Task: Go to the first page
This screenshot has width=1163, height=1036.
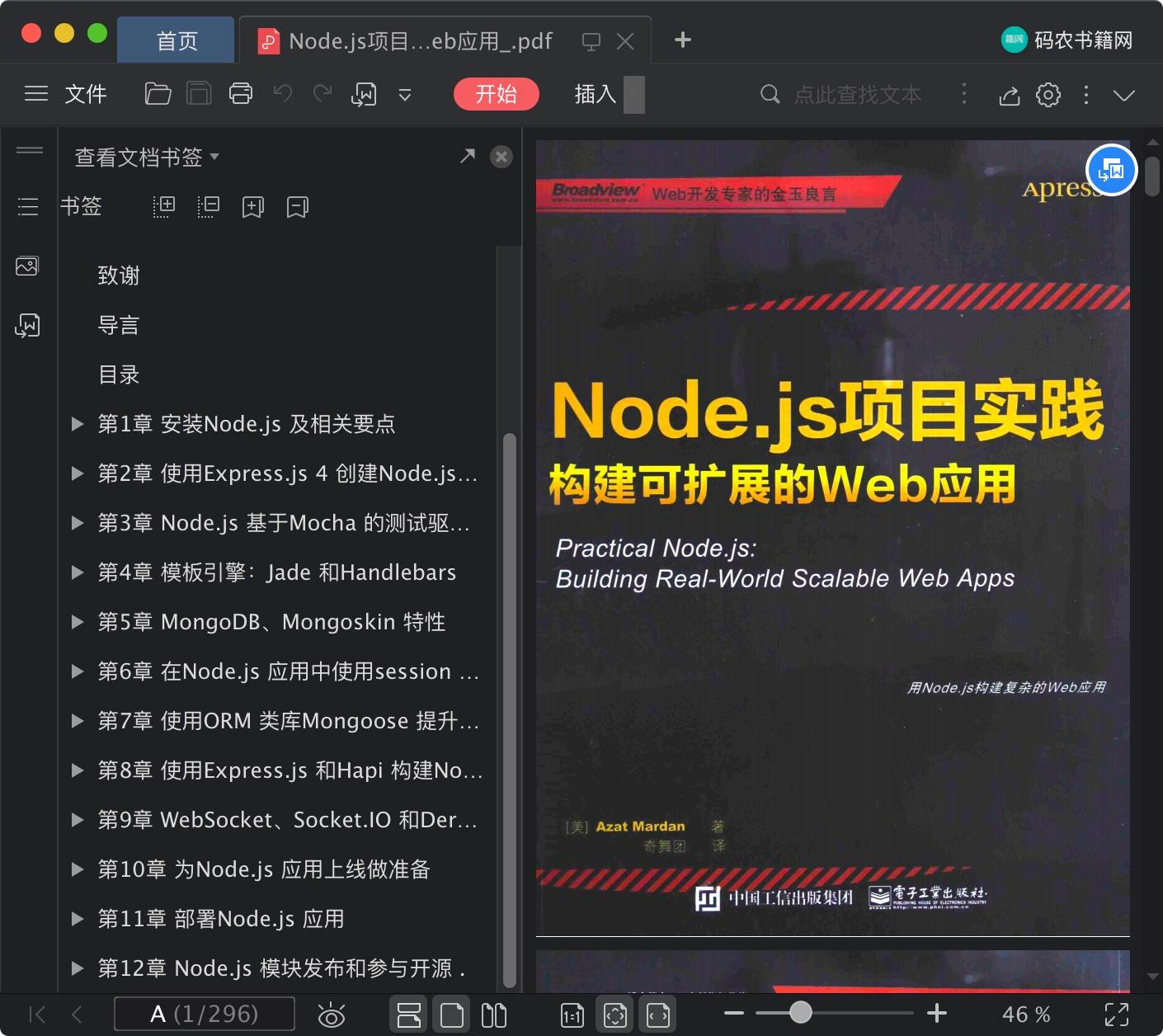Action: (x=37, y=1015)
